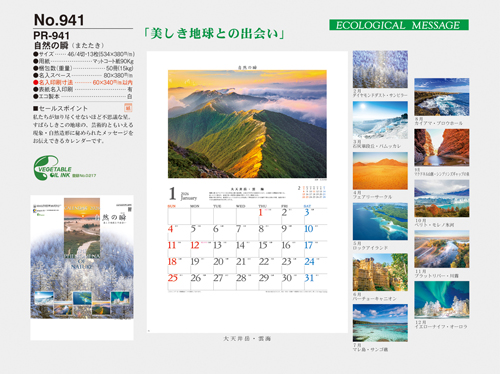Viewport: 500px width, 374px height.
Task: Click the calendar cover image preview
Action: (x=82, y=268)
